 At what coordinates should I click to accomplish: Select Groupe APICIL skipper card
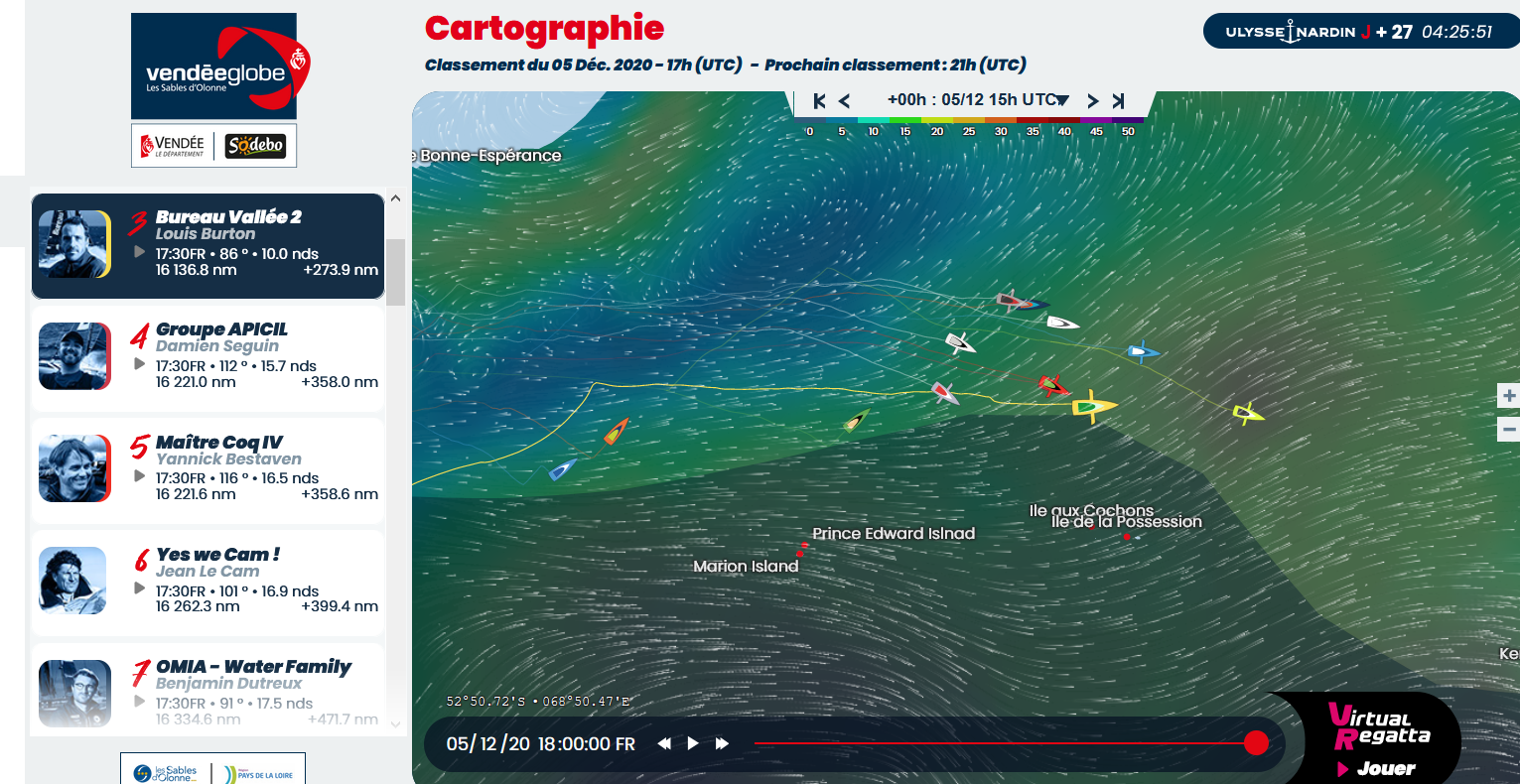(x=207, y=358)
